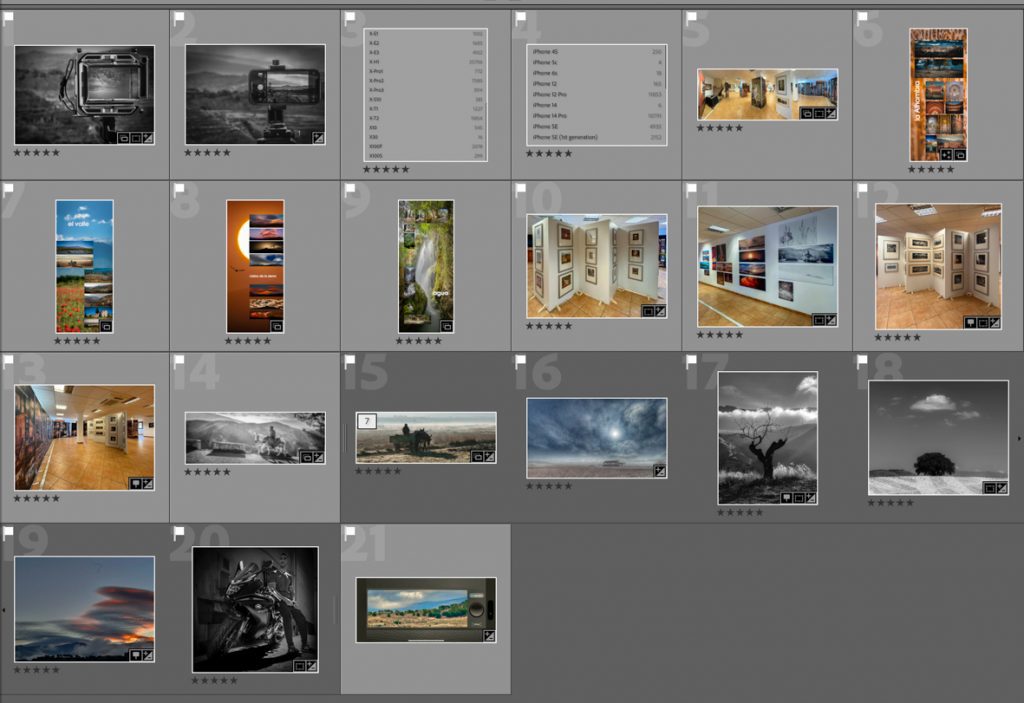The image size is (1024, 703).
Task: Click the comment badge on photo 12
Action: click(x=969, y=323)
